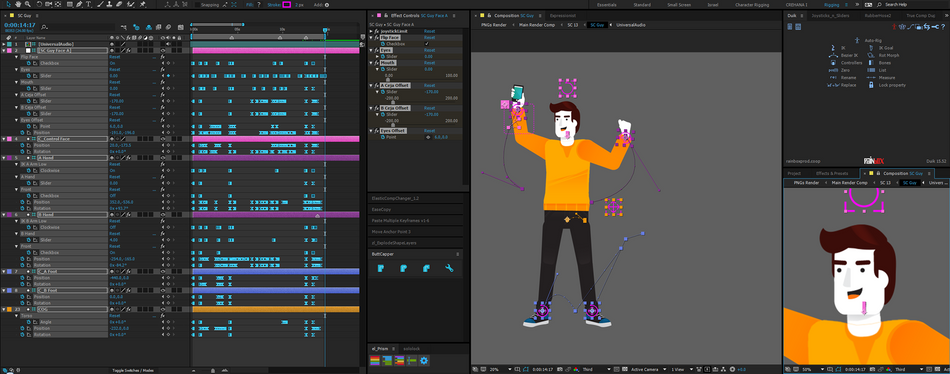This screenshot has height=374, width=950.
Task: Click the magenta Stroke color swatch
Action: [x=287, y=4]
